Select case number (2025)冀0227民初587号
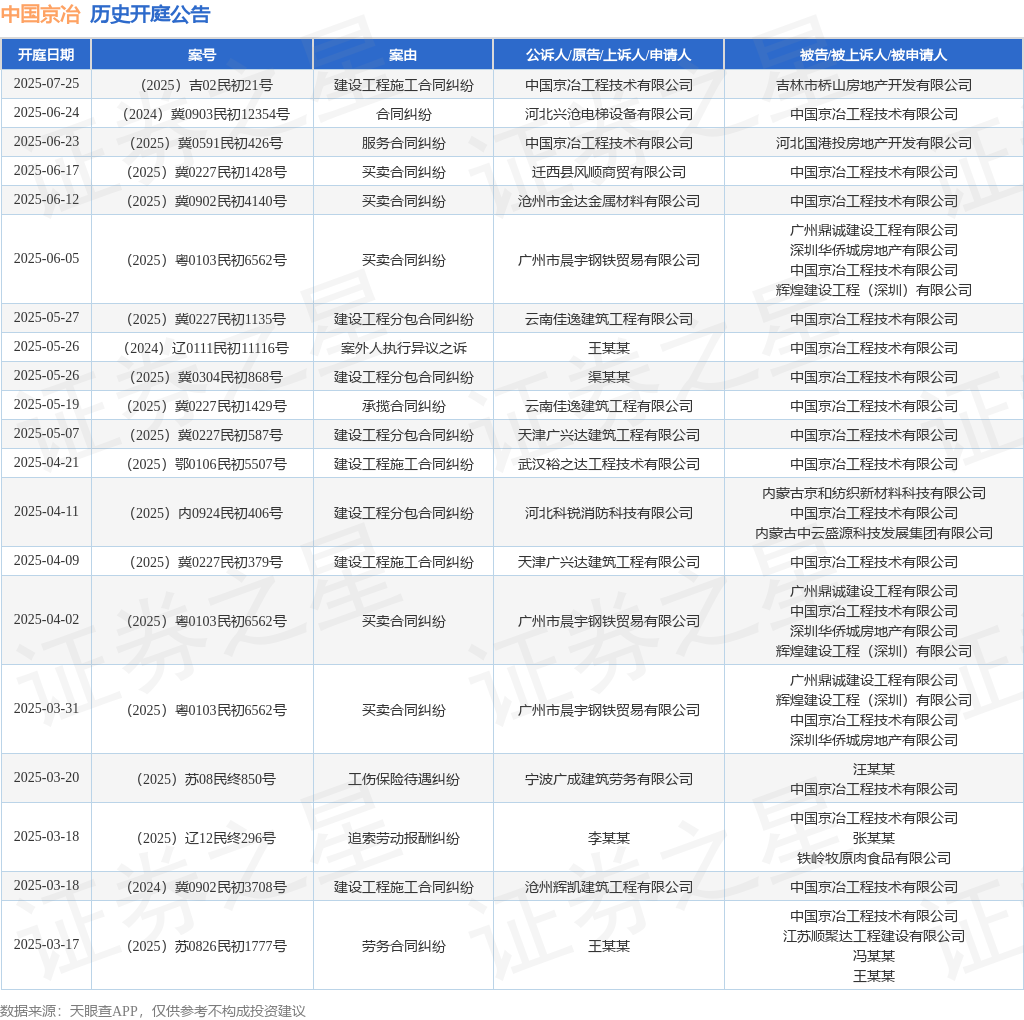The width and height of the screenshot is (1024, 1020). 206,435
